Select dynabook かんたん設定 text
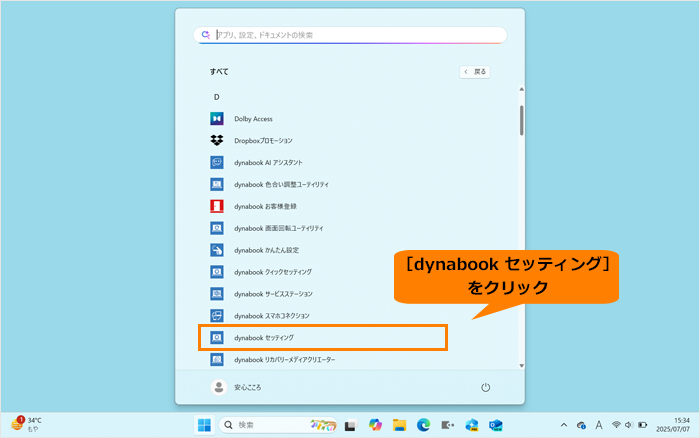 267,250
